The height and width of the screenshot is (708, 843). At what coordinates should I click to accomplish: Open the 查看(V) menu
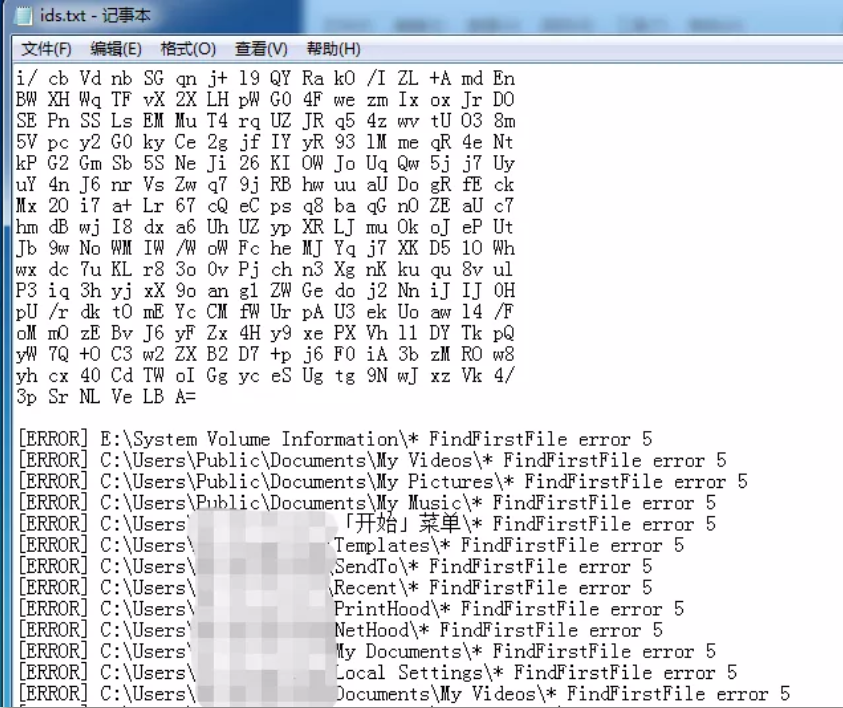(261, 49)
